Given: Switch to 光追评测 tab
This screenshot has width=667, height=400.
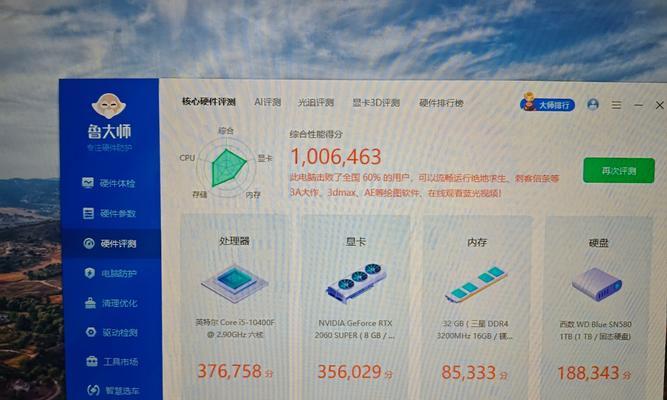Looking at the screenshot, I should (x=316, y=103).
